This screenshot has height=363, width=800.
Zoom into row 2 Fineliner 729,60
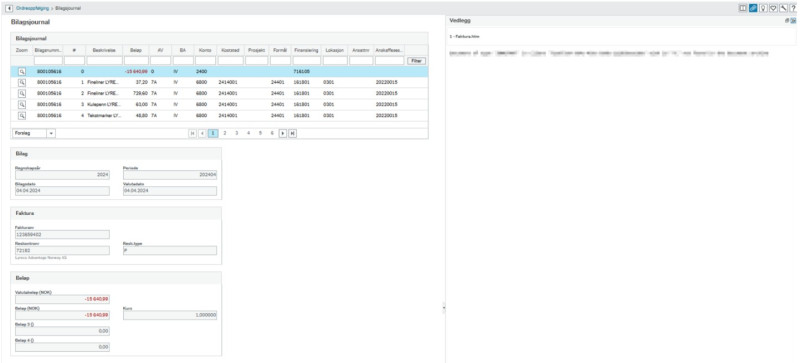tap(22, 93)
